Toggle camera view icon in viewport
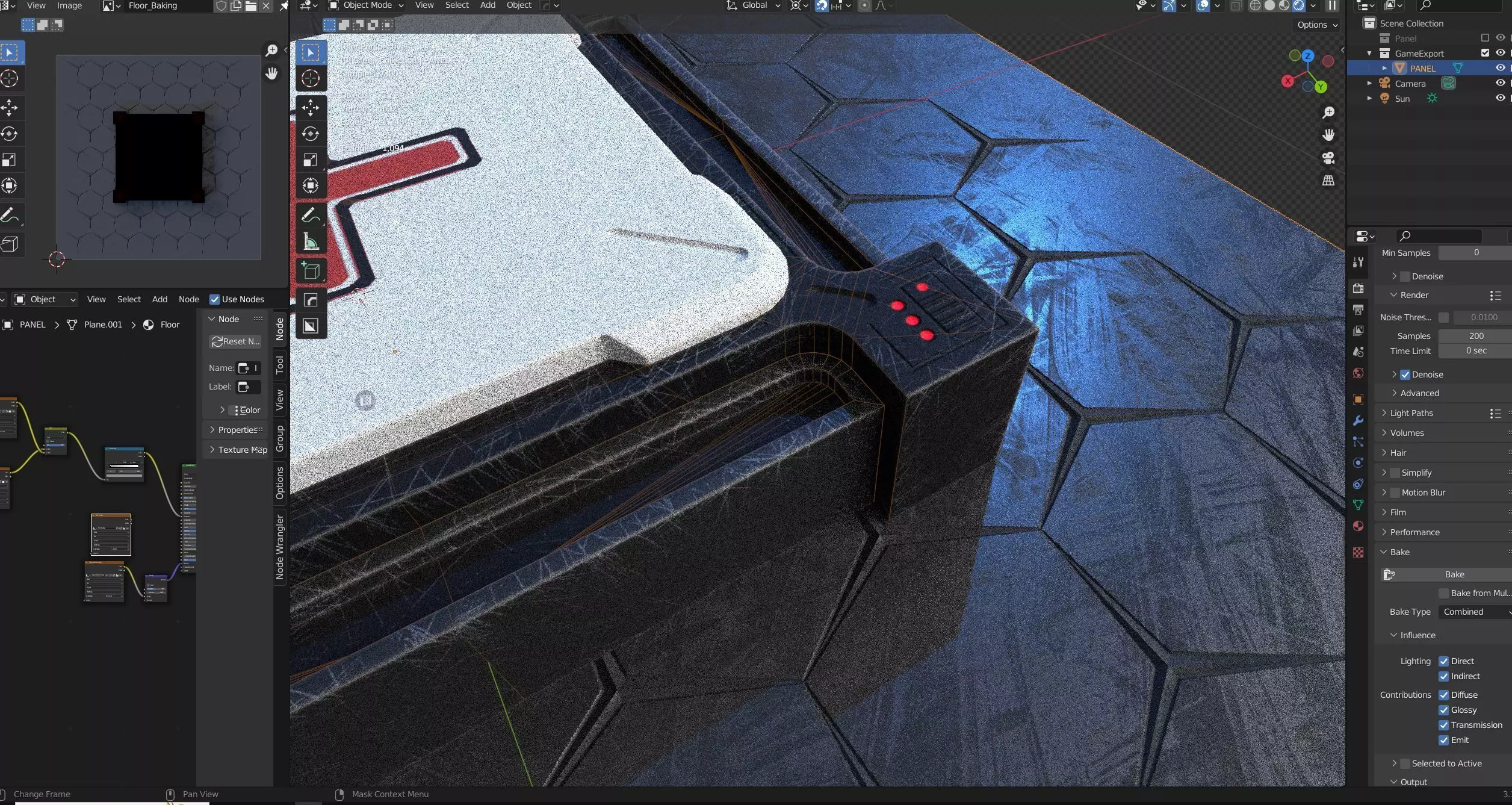Image resolution: width=1512 pixels, height=805 pixels. pos(1328,158)
